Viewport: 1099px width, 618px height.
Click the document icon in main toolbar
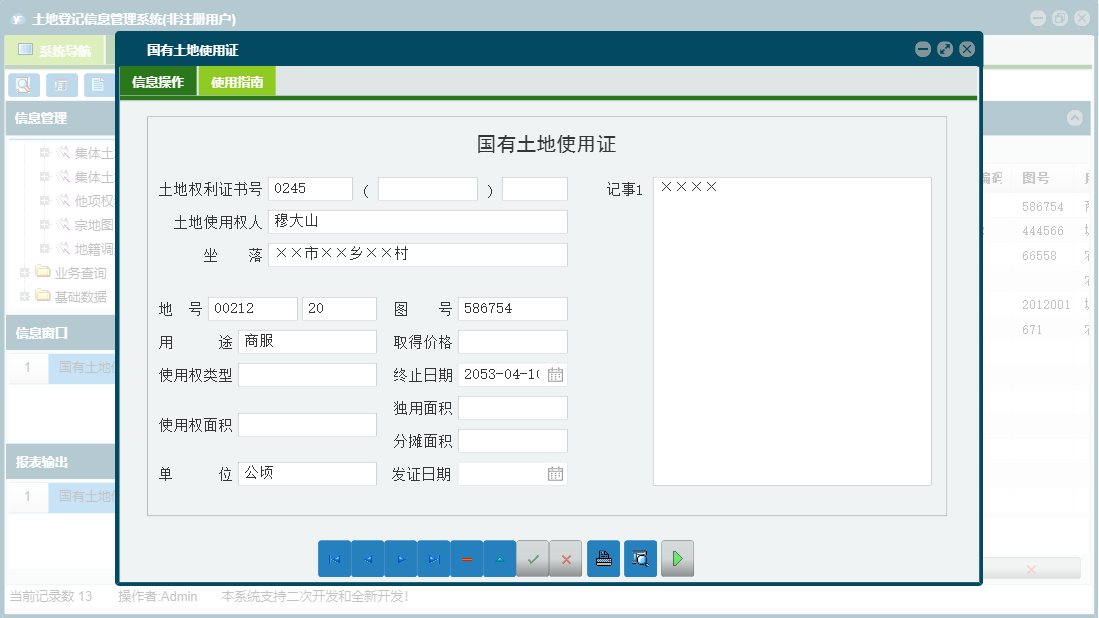point(98,85)
